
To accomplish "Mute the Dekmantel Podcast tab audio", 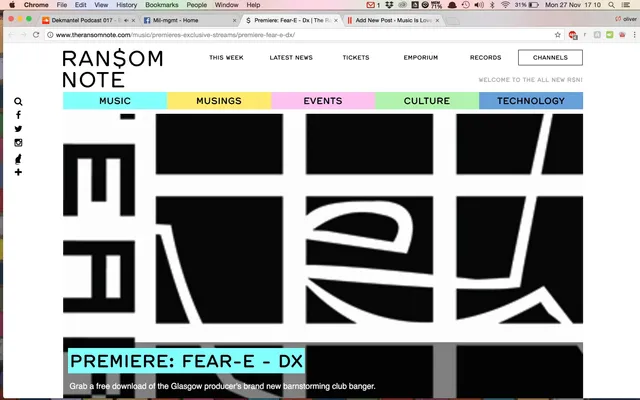I will 126,20.
